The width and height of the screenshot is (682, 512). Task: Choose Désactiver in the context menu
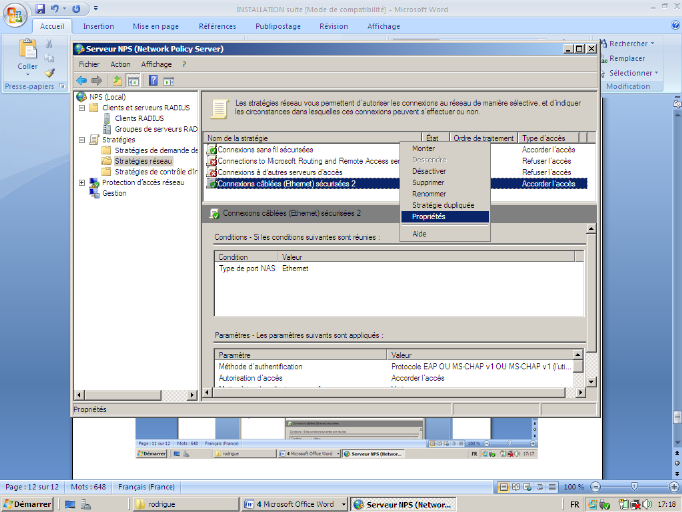click(x=429, y=171)
